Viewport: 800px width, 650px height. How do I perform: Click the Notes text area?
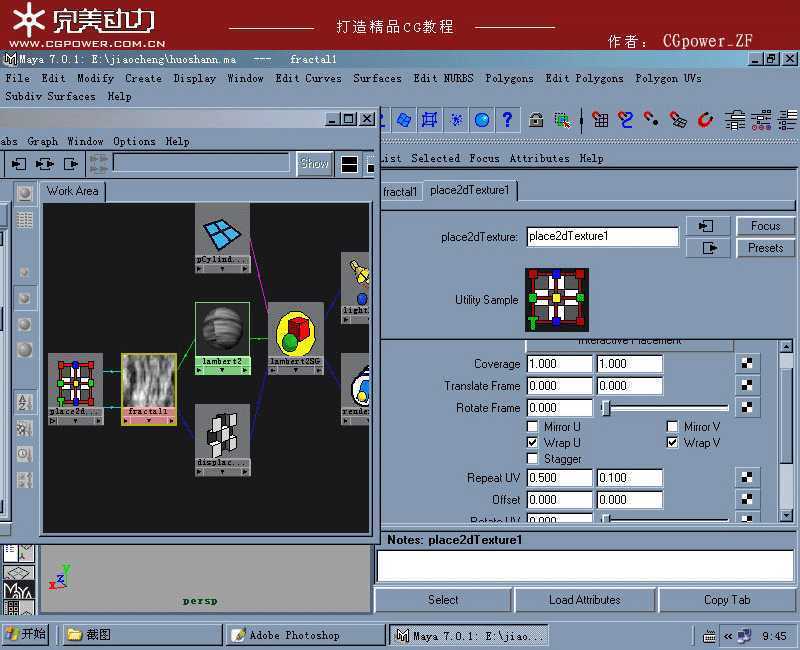pyautogui.click(x=585, y=565)
